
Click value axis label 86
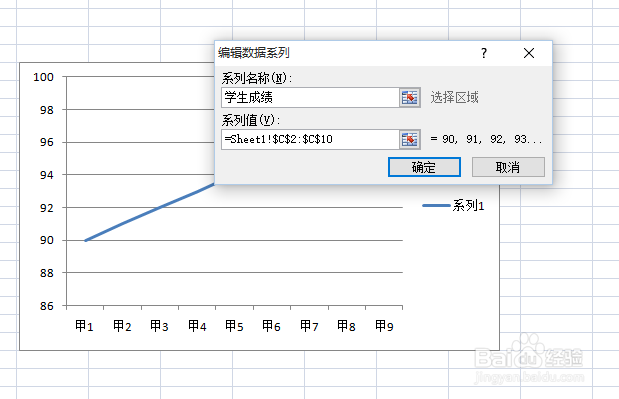[47, 305]
